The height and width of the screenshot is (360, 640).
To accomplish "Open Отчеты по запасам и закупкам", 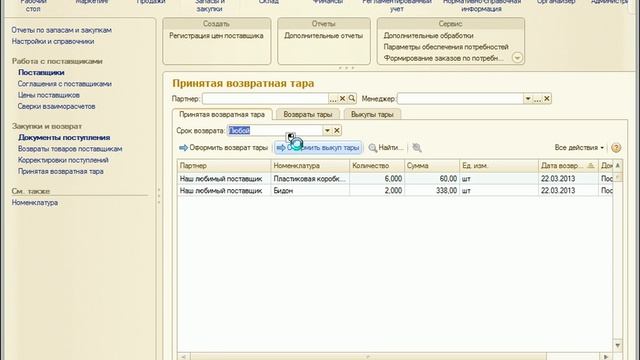I will pyautogui.click(x=62, y=30).
